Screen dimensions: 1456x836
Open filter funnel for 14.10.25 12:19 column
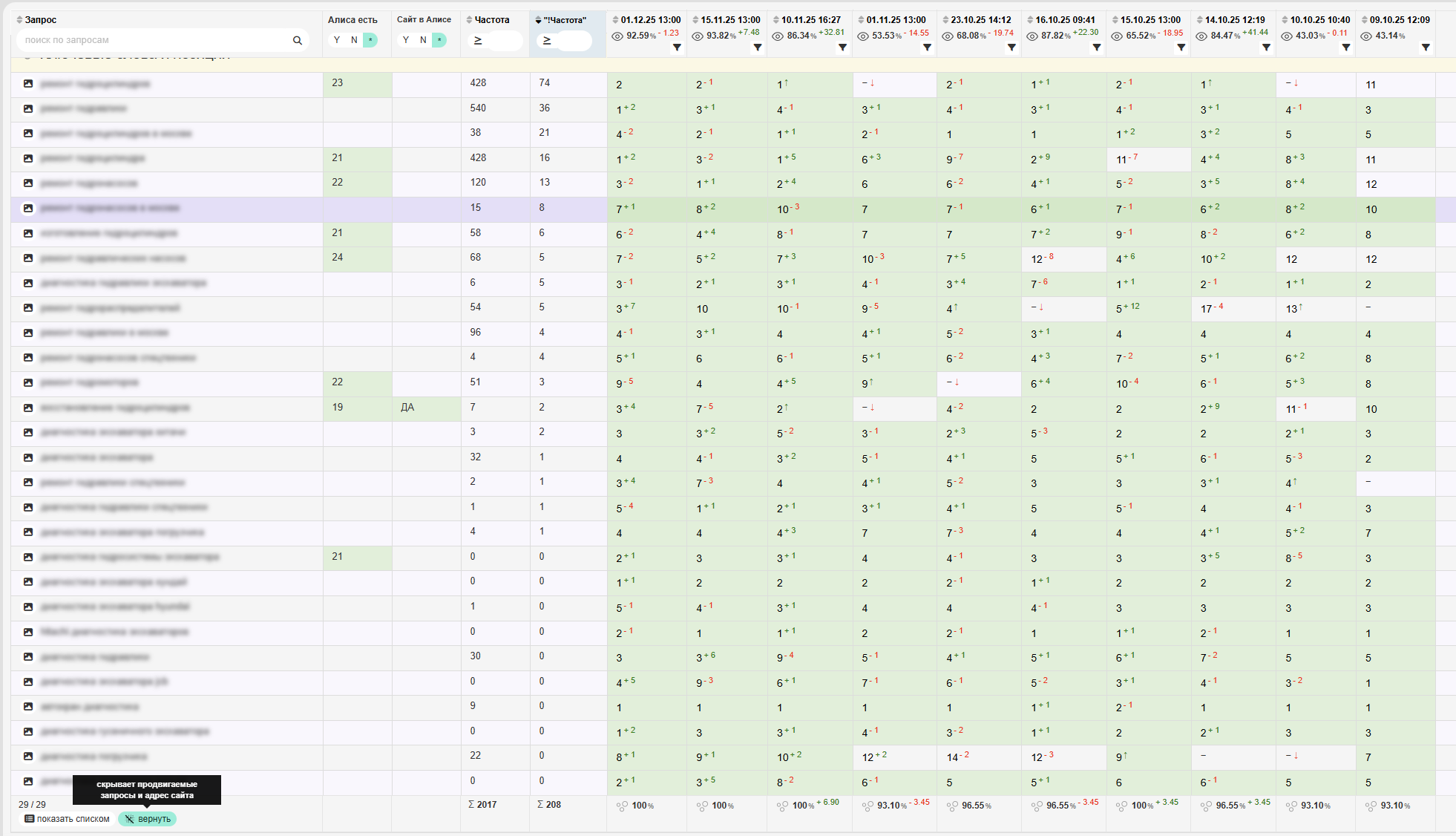(1266, 48)
